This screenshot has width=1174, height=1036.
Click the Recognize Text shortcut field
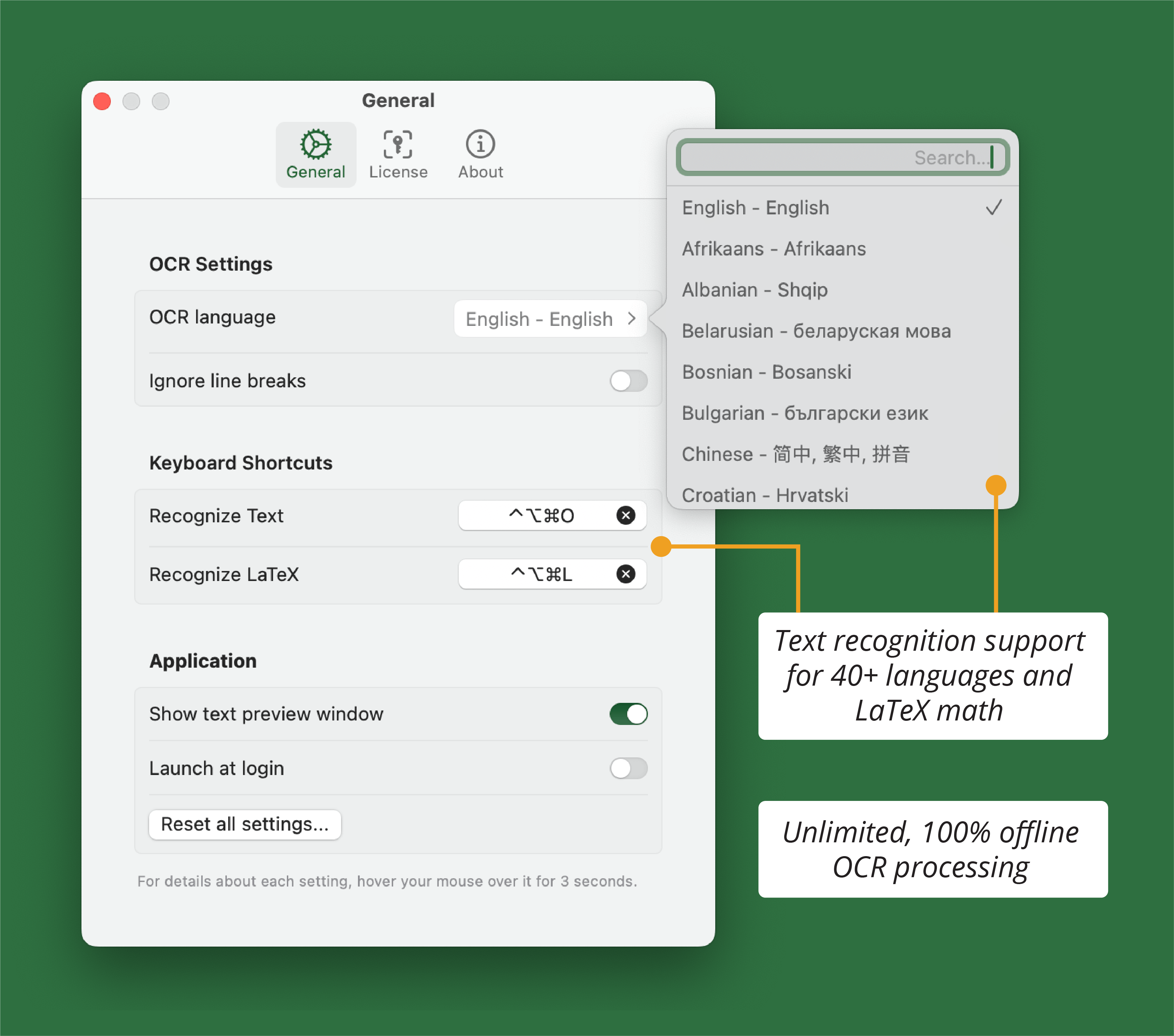point(543,515)
